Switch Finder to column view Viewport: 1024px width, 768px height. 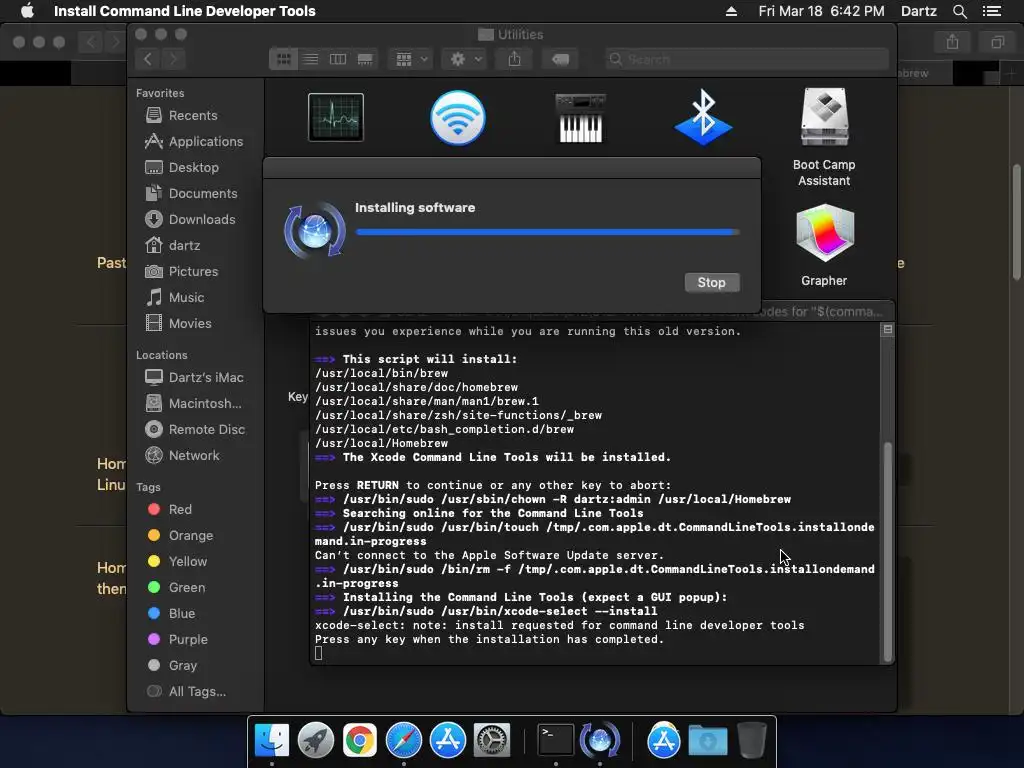338,59
